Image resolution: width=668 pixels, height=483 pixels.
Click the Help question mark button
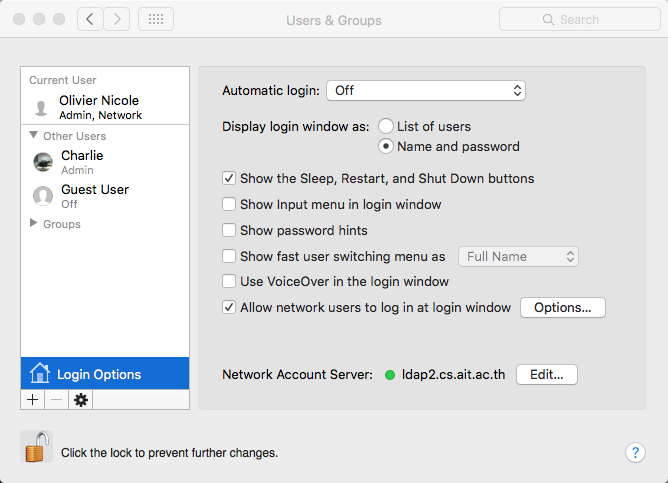[x=635, y=452]
